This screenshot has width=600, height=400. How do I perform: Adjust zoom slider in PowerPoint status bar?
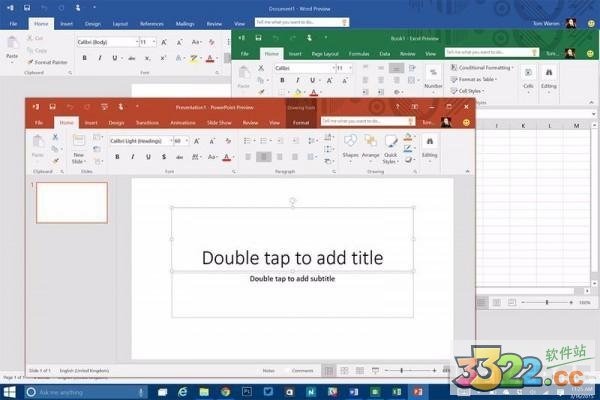point(401,371)
